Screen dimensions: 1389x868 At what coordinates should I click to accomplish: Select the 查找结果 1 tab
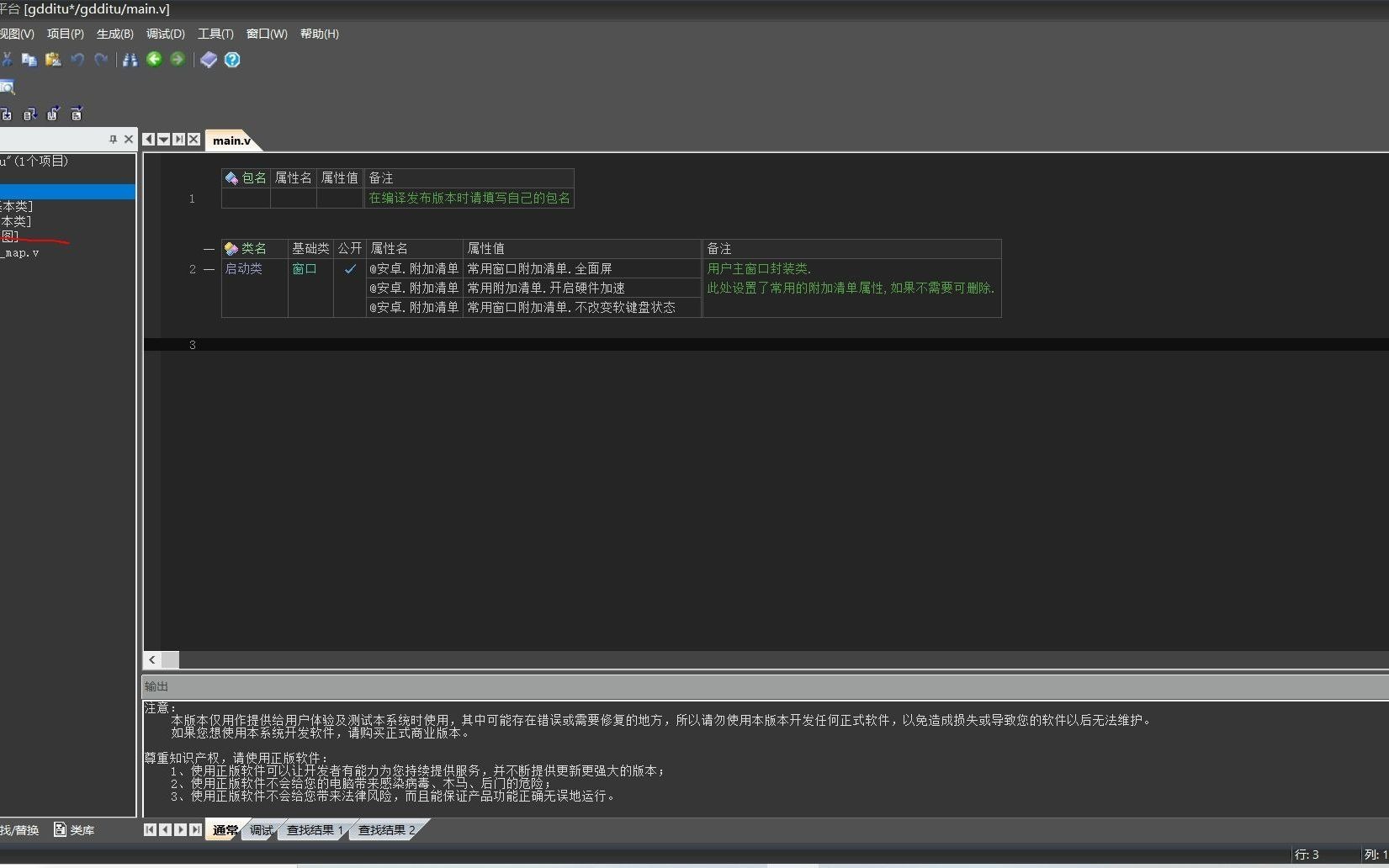pyautogui.click(x=315, y=830)
